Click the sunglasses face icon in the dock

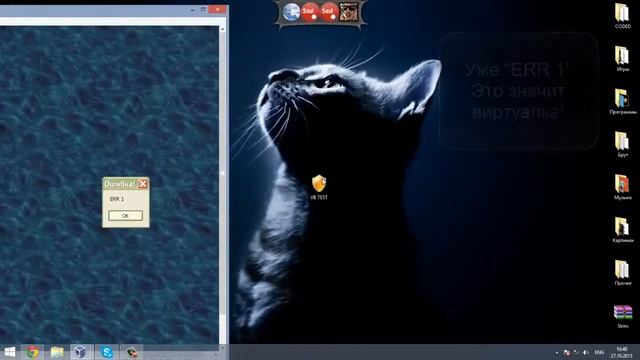(348, 11)
